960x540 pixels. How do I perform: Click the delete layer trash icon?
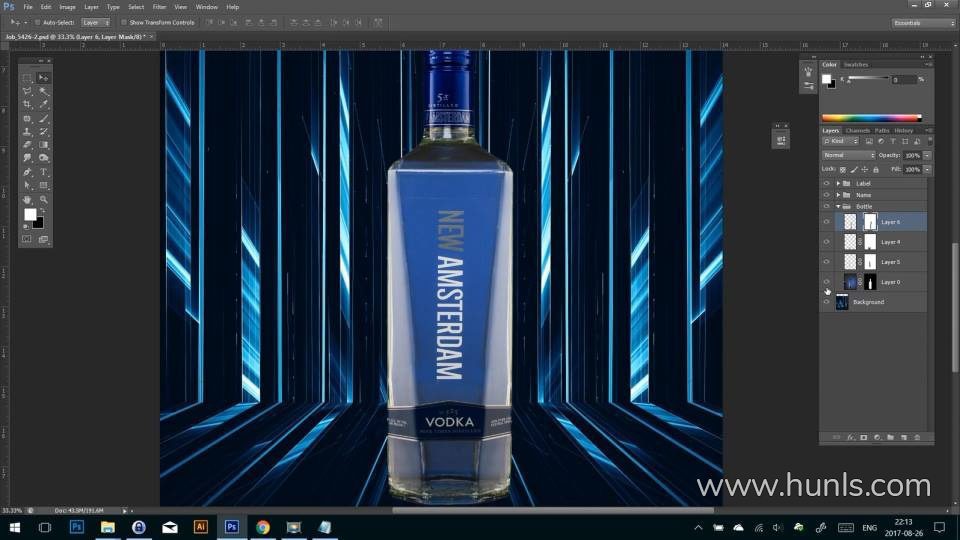tap(917, 437)
